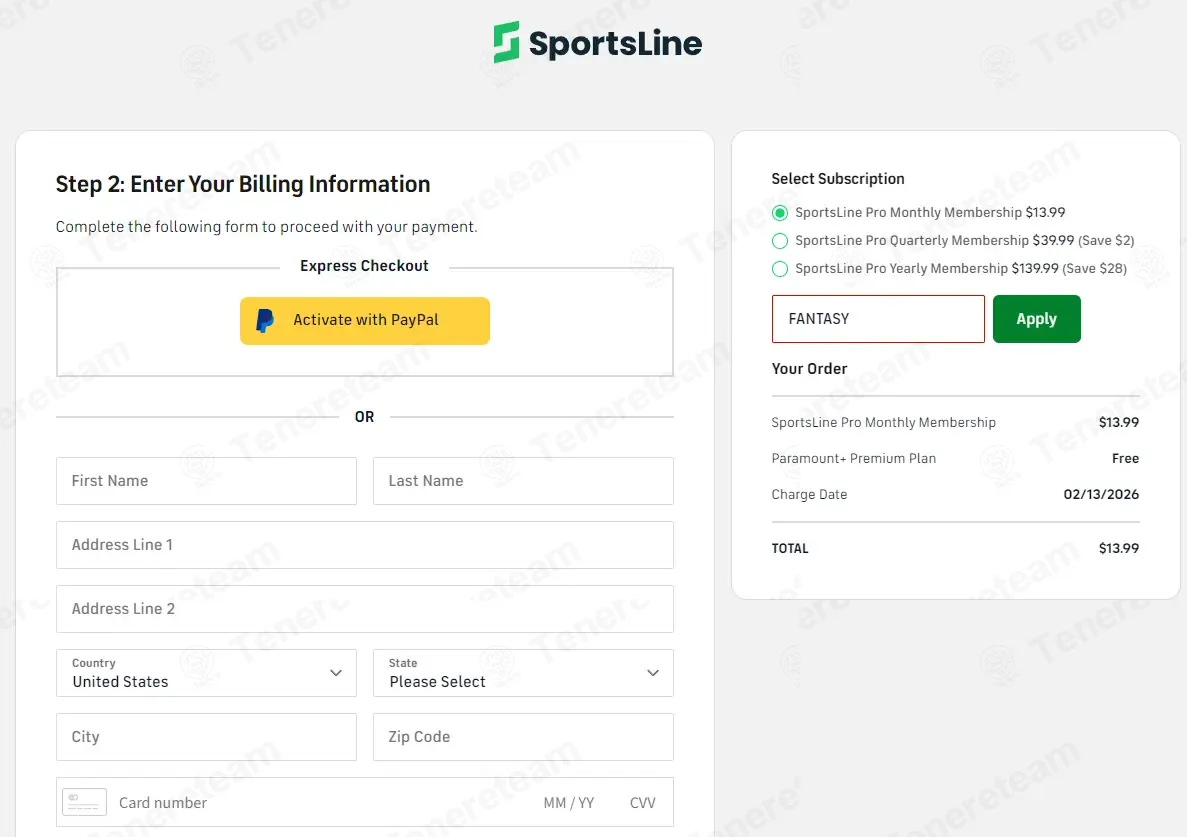Screen dimensions: 1187x837
Task: Click the PayPal logo icon
Action: click(265, 321)
